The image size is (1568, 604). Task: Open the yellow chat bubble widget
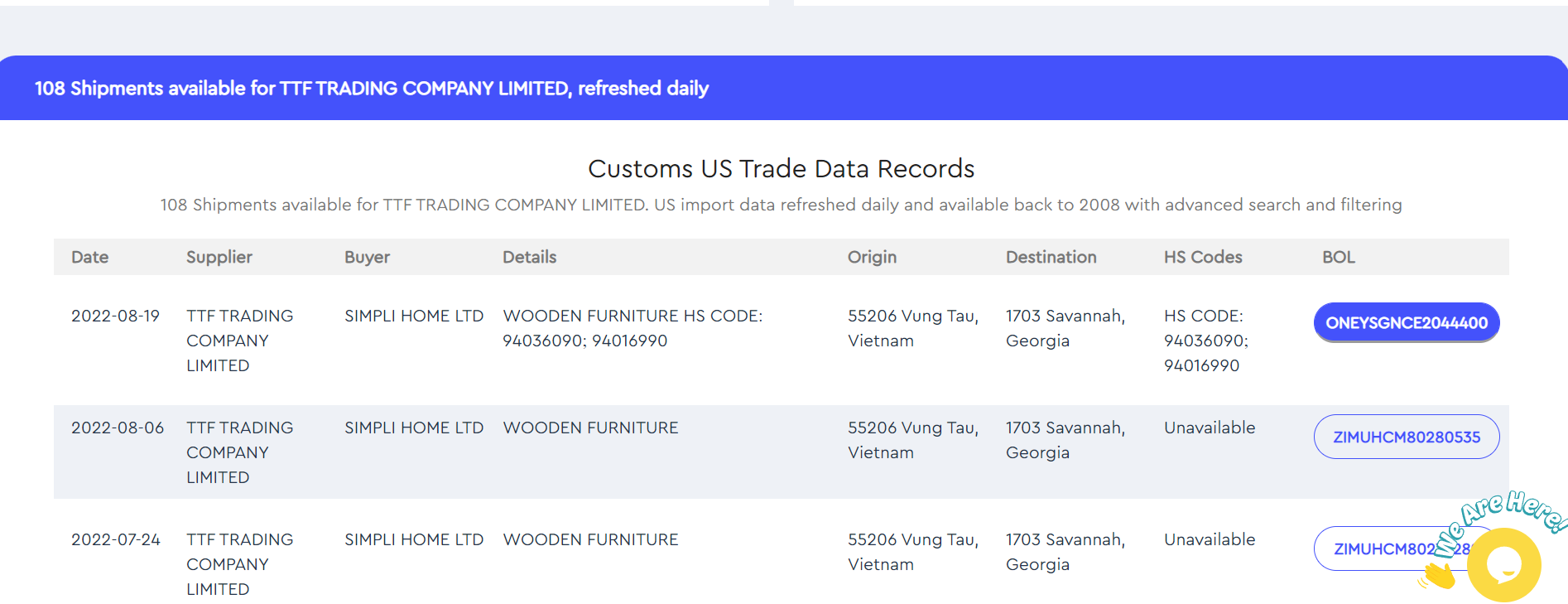[x=1503, y=565]
